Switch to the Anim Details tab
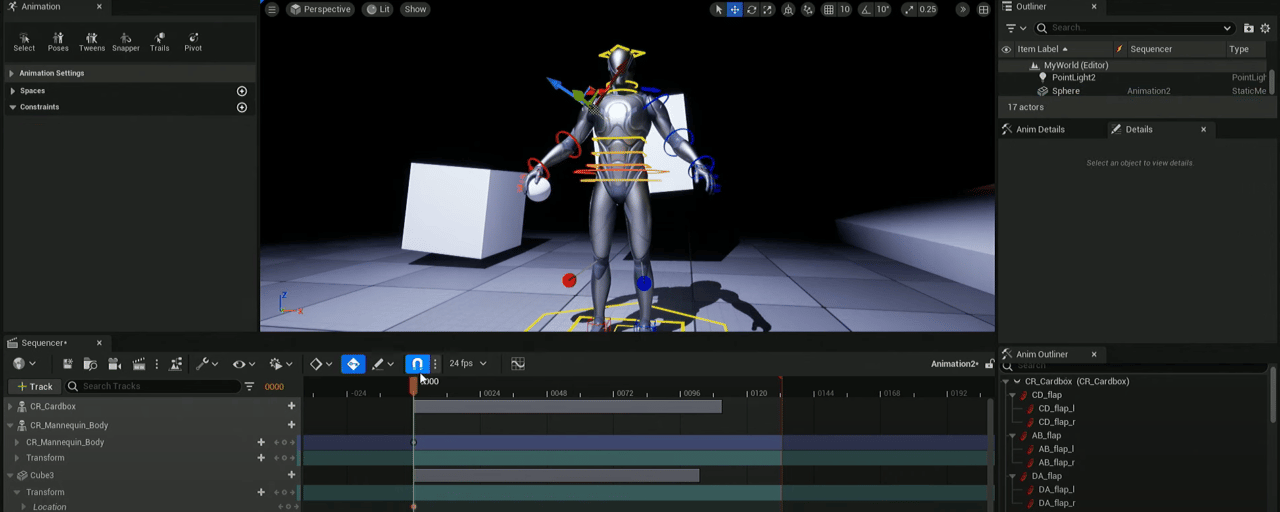Screen dimensions: 1280x512 [1039, 129]
